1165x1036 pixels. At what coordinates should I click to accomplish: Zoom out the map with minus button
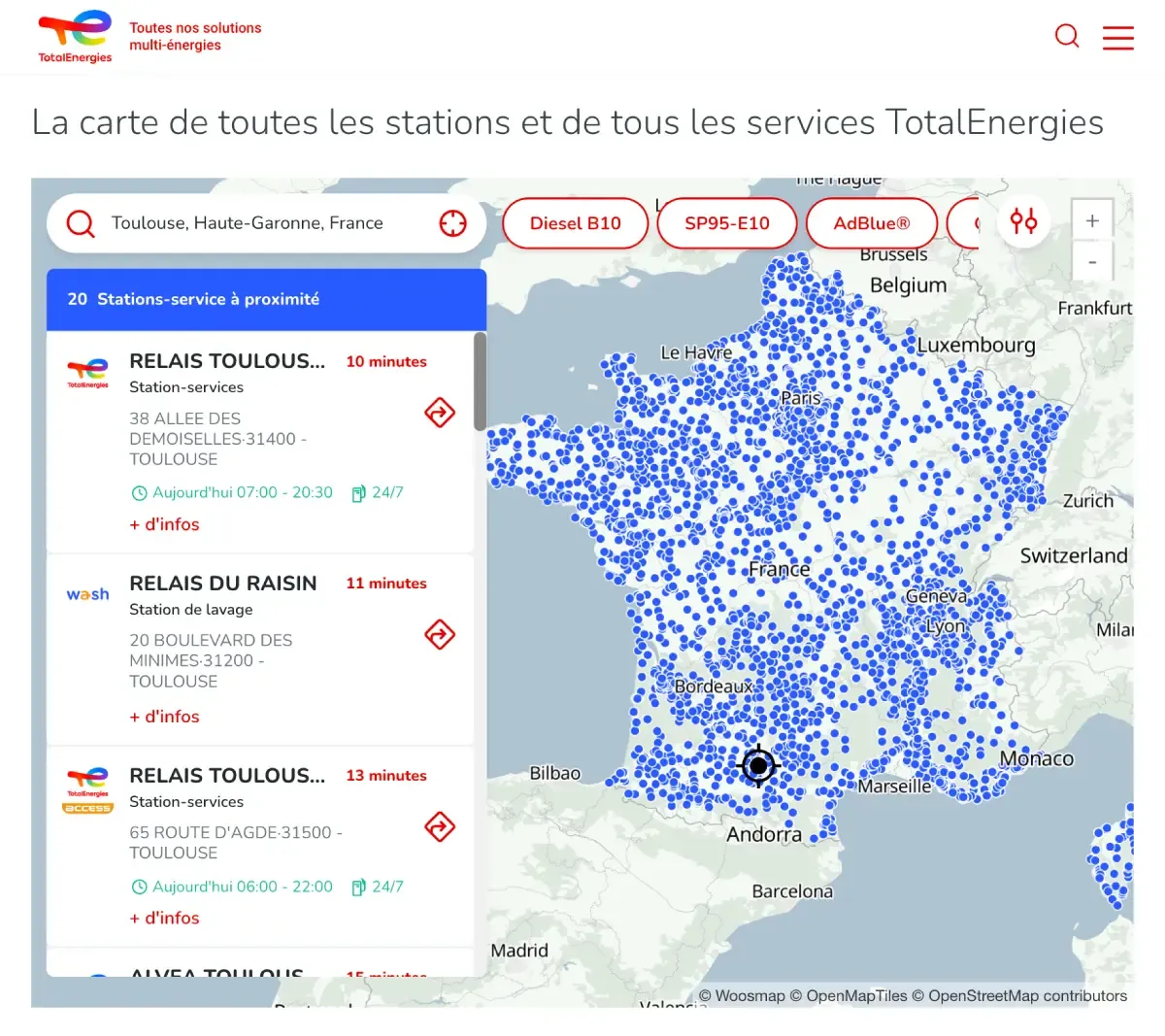tap(1092, 262)
